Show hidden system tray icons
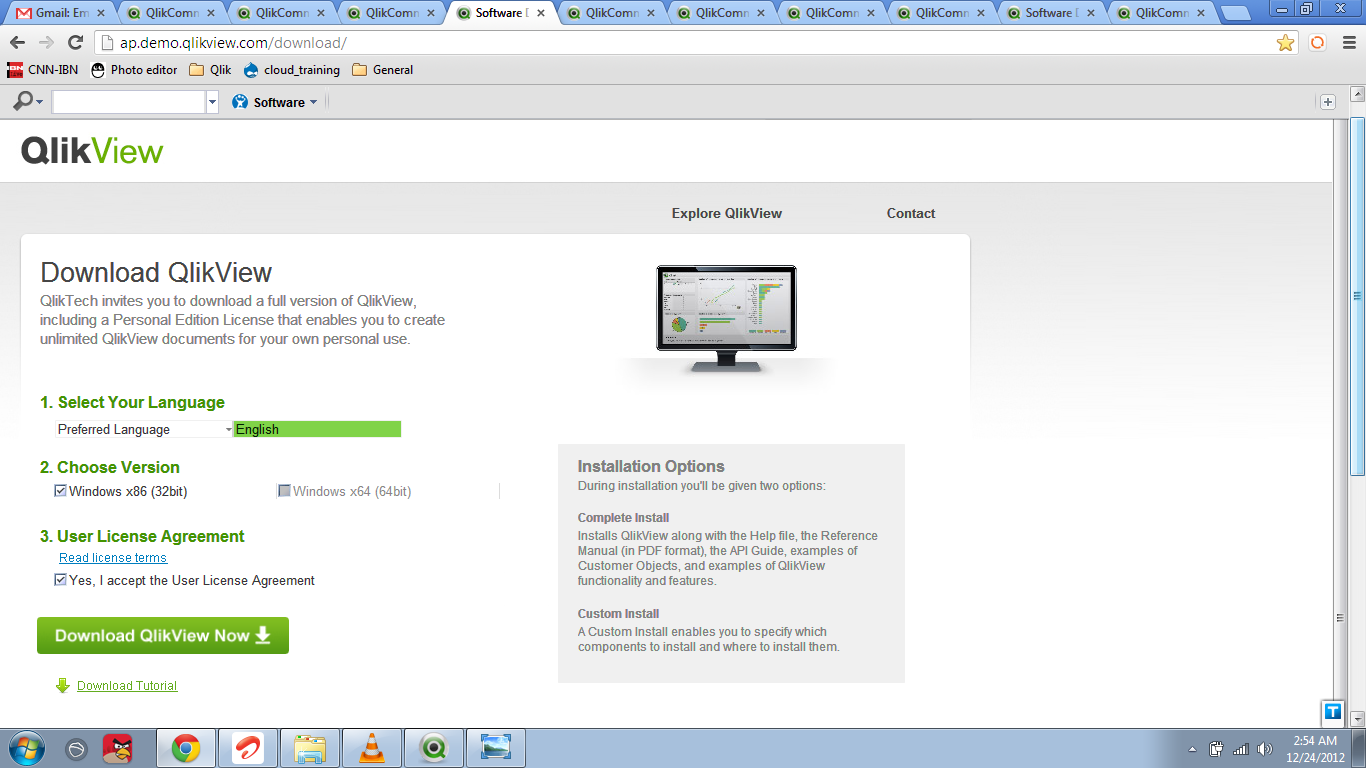 coord(1192,749)
